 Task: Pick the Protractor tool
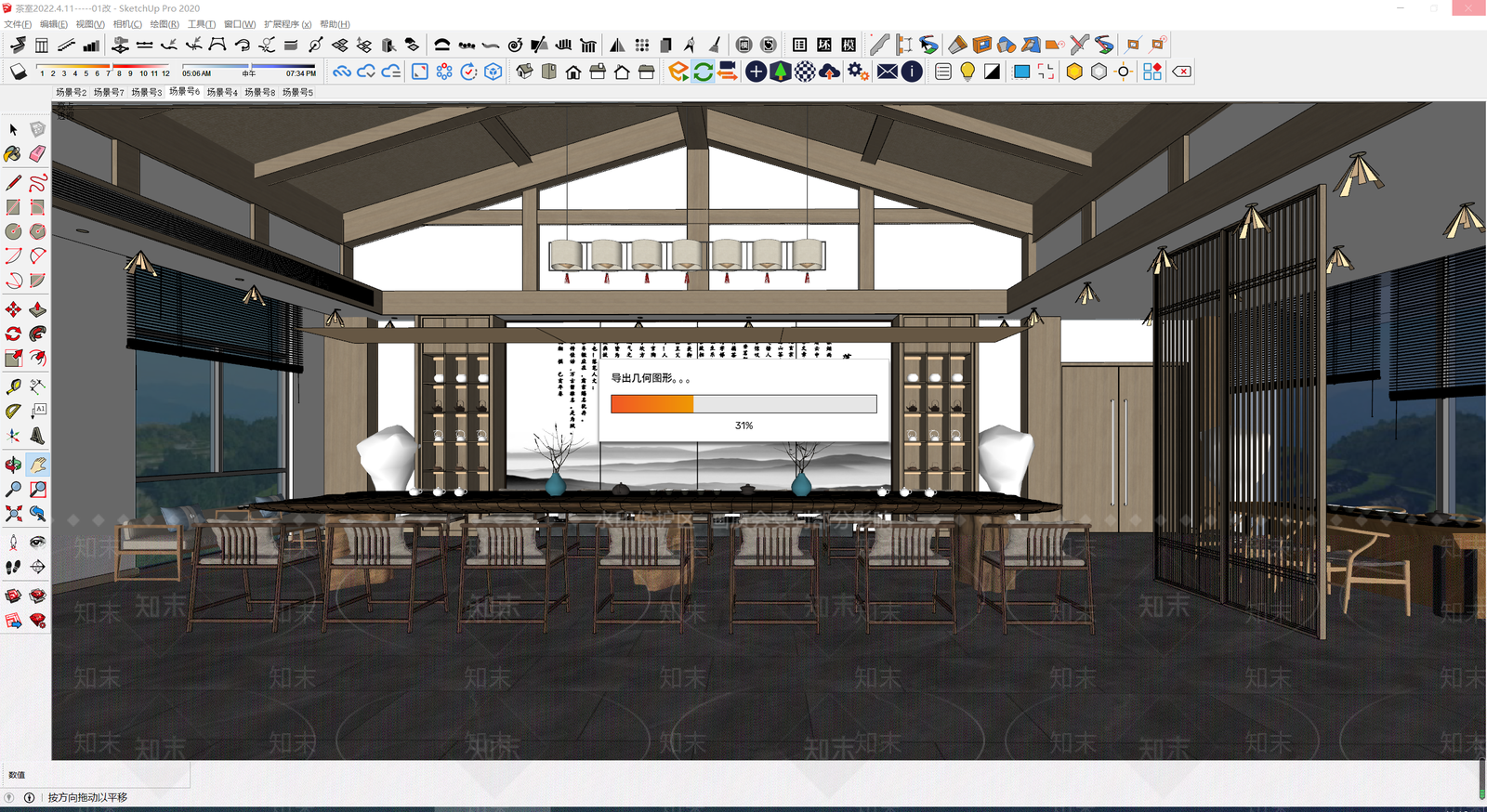13,411
